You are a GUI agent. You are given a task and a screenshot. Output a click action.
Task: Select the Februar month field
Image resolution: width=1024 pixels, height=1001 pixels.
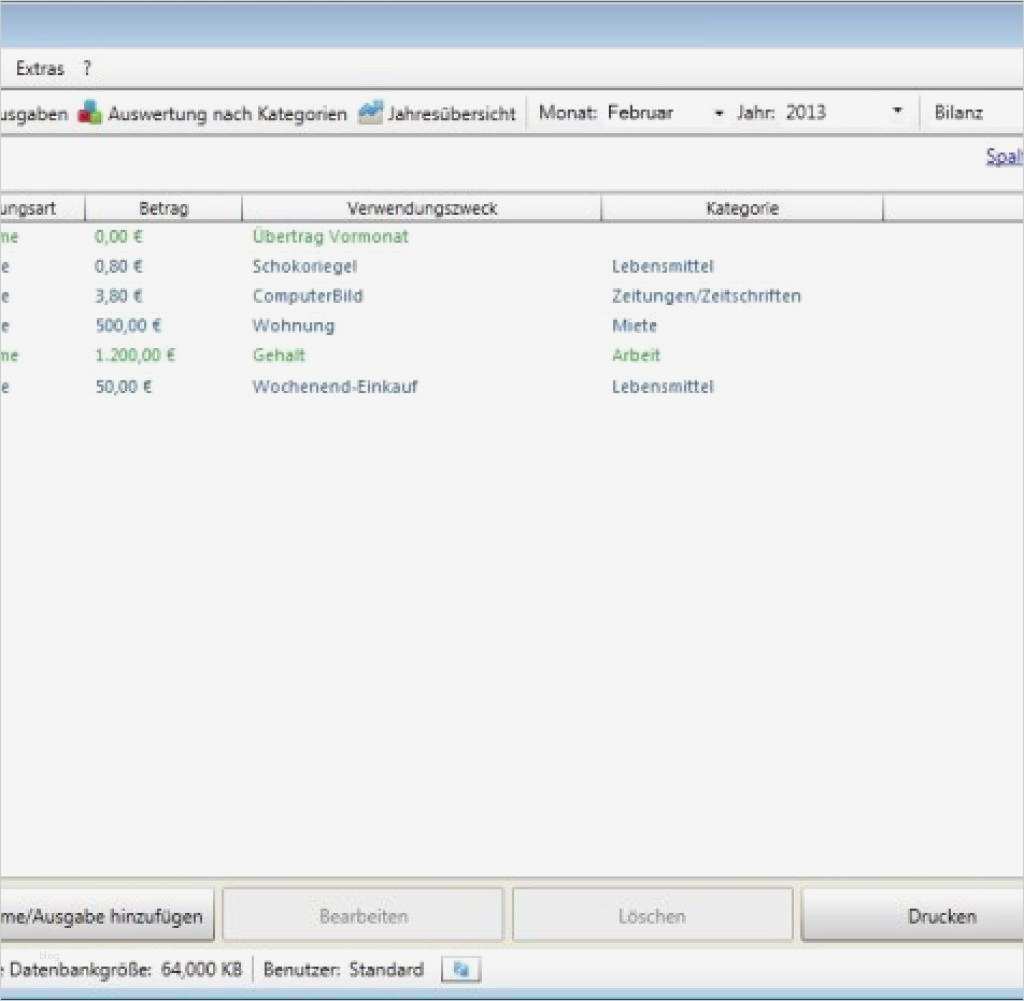pyautogui.click(x=640, y=112)
